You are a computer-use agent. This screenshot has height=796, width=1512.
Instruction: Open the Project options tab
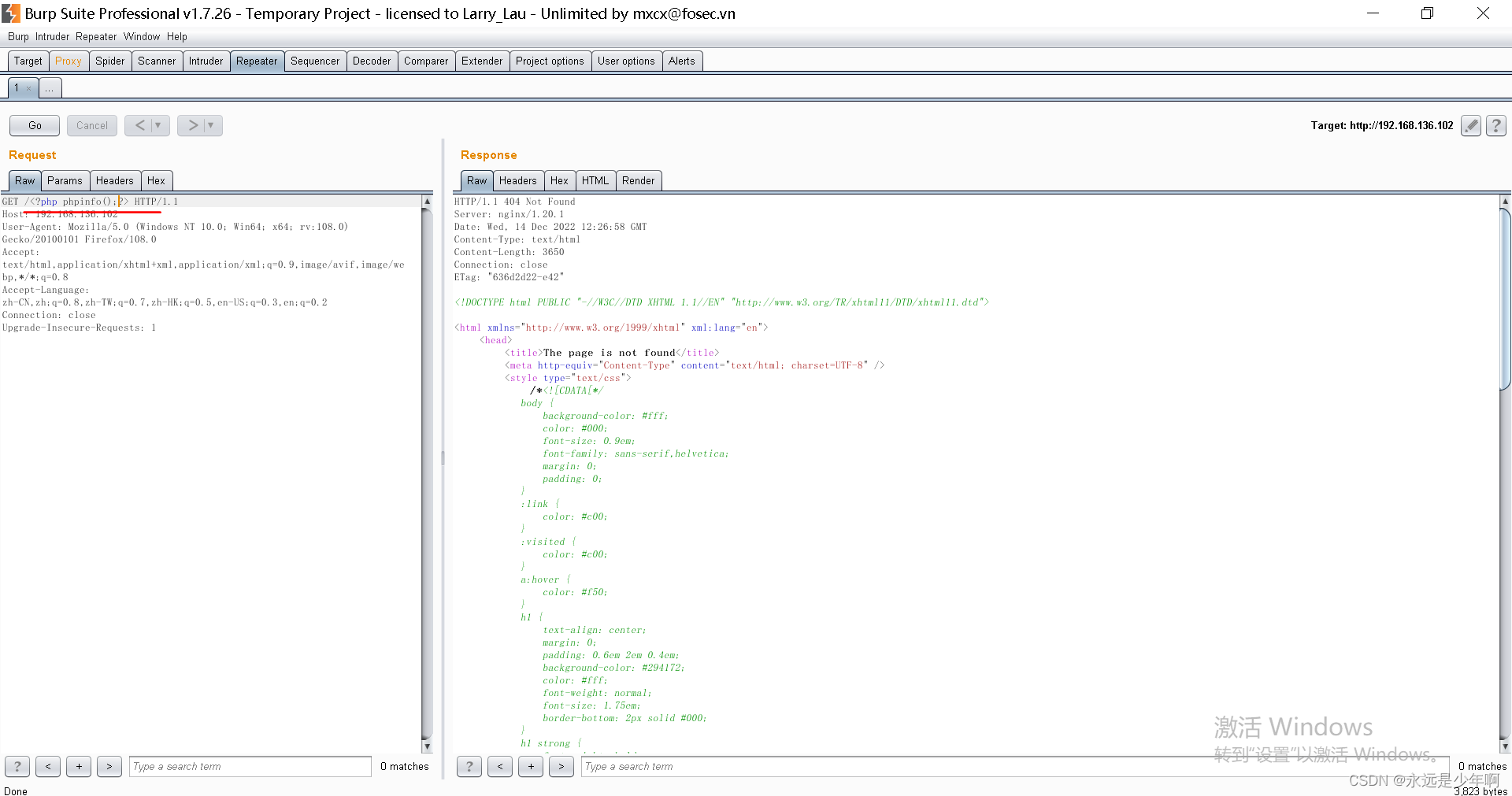pyautogui.click(x=550, y=61)
